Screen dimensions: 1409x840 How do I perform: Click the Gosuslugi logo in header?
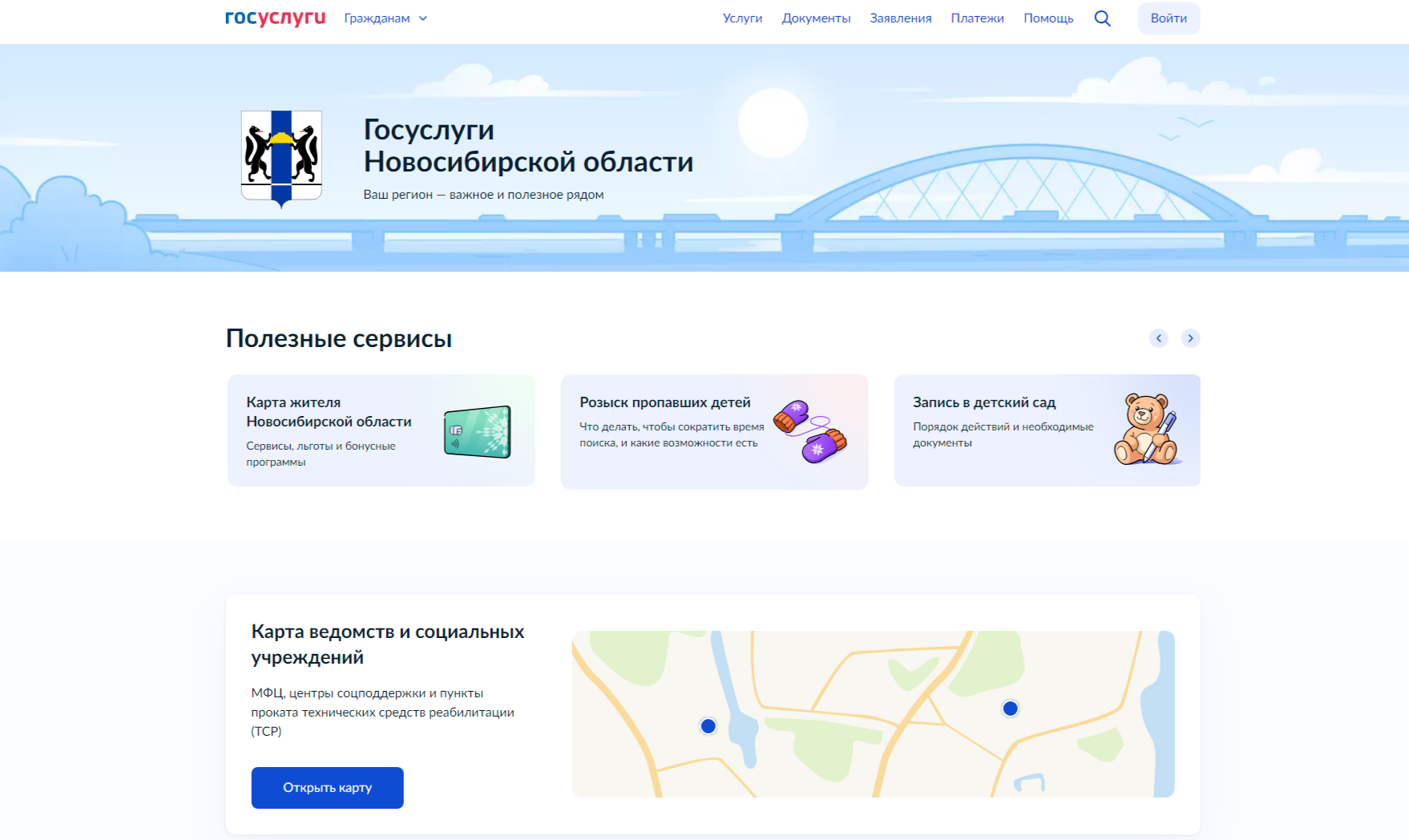pyautogui.click(x=275, y=18)
